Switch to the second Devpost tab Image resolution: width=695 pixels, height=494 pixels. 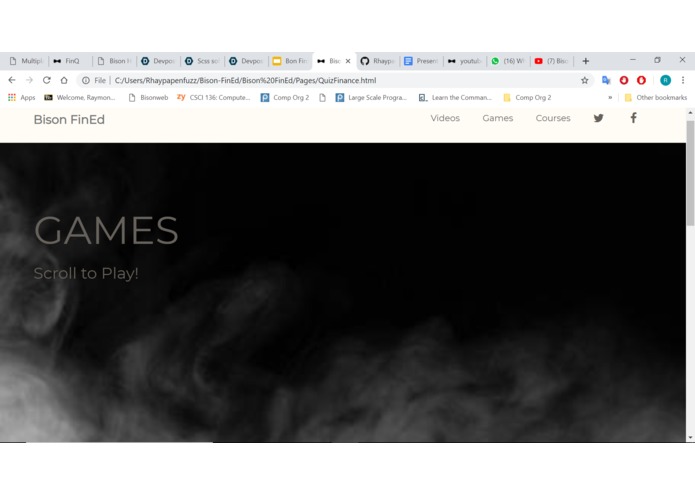246,61
